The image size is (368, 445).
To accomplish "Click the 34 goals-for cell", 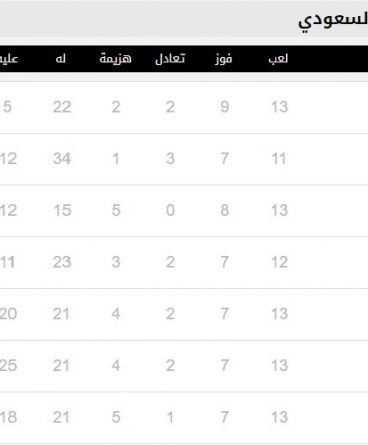I will coord(62,159).
